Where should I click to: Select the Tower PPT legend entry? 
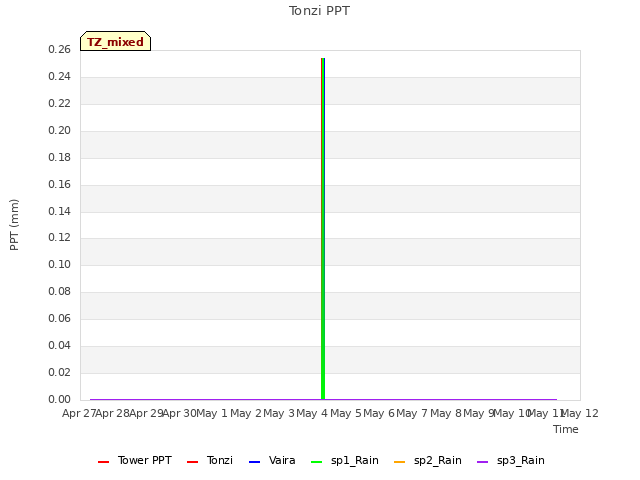135,460
